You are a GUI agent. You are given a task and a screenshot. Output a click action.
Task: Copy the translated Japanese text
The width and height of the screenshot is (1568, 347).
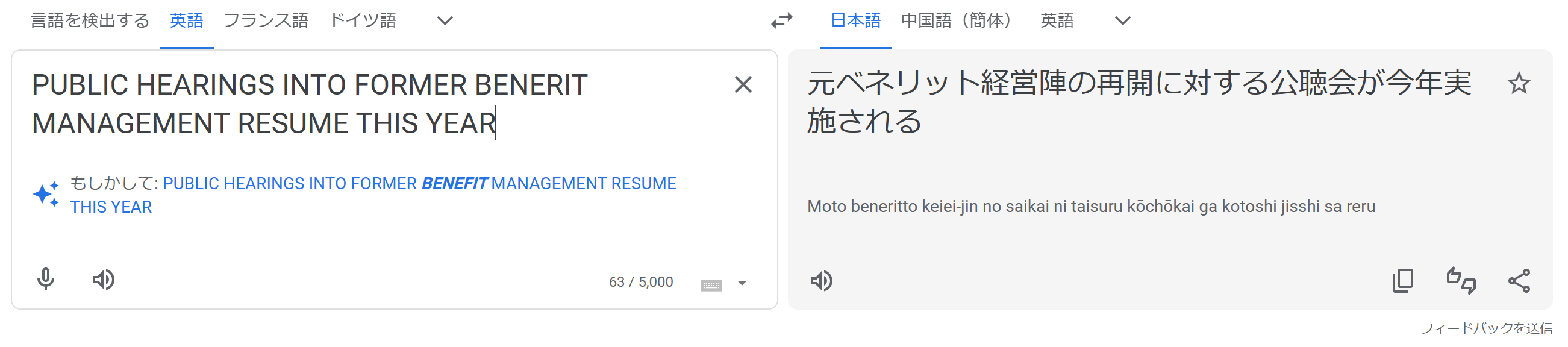(x=1402, y=281)
